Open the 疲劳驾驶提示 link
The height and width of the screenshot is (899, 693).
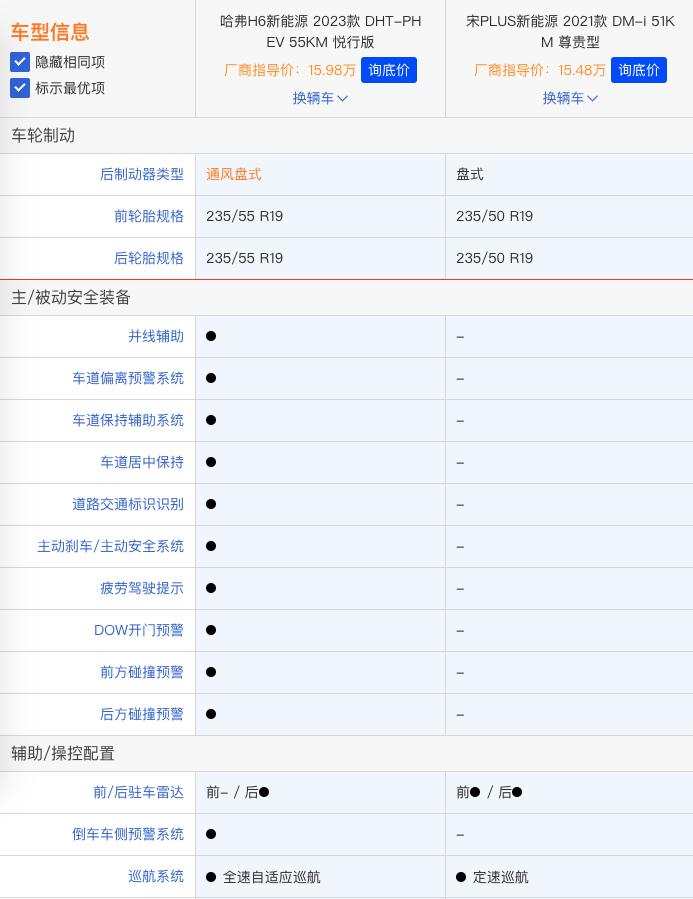click(142, 588)
